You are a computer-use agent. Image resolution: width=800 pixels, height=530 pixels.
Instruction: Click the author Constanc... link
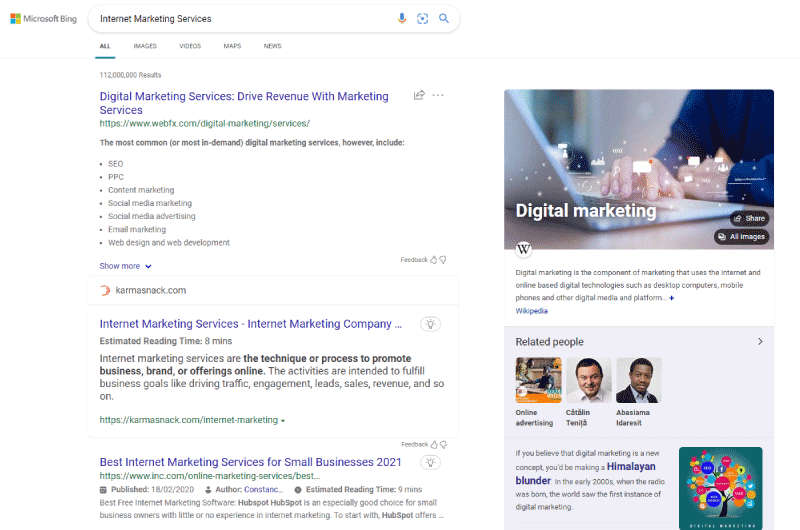[x=263, y=489]
